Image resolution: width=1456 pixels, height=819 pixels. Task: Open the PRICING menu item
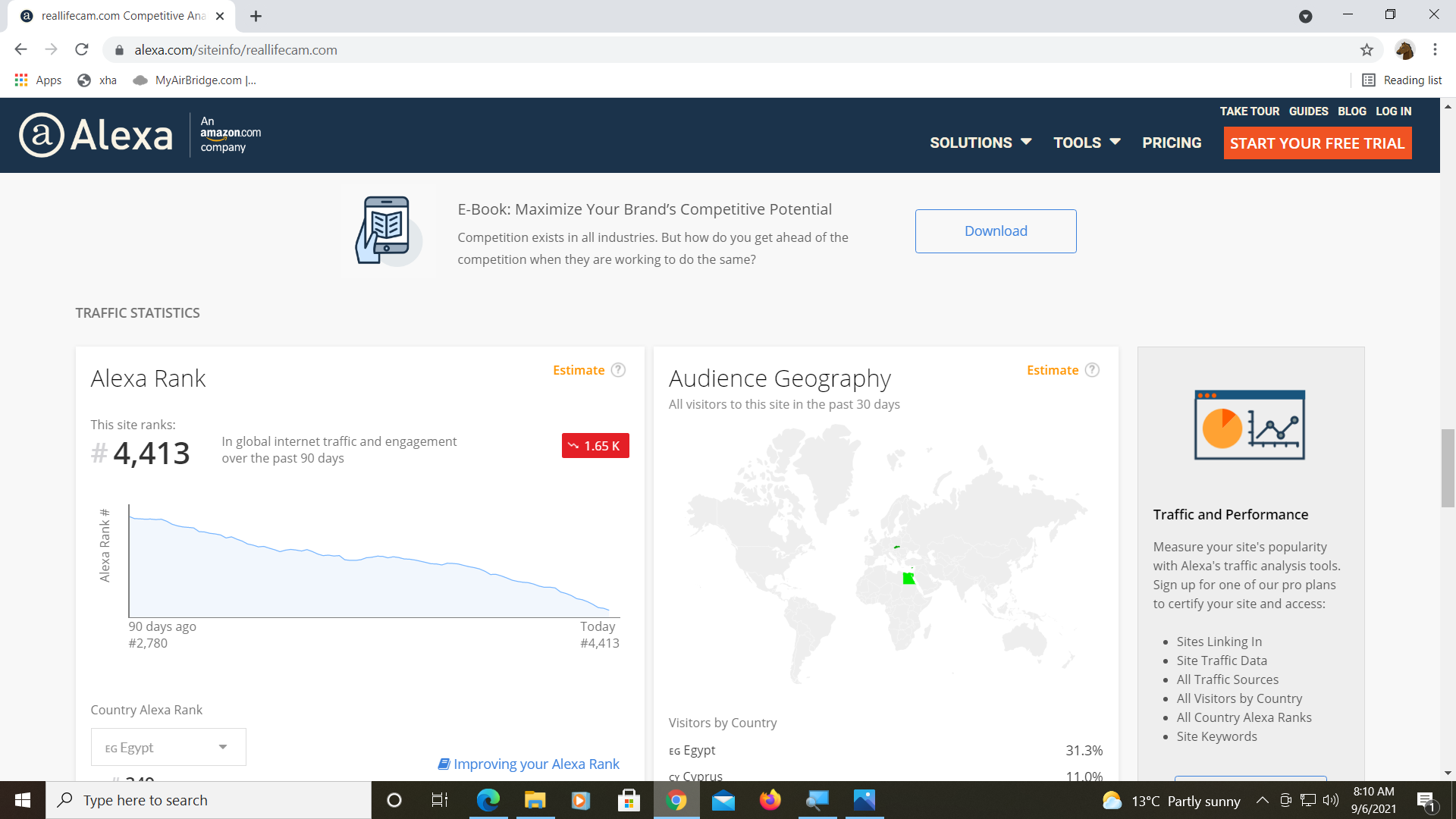tap(1172, 143)
